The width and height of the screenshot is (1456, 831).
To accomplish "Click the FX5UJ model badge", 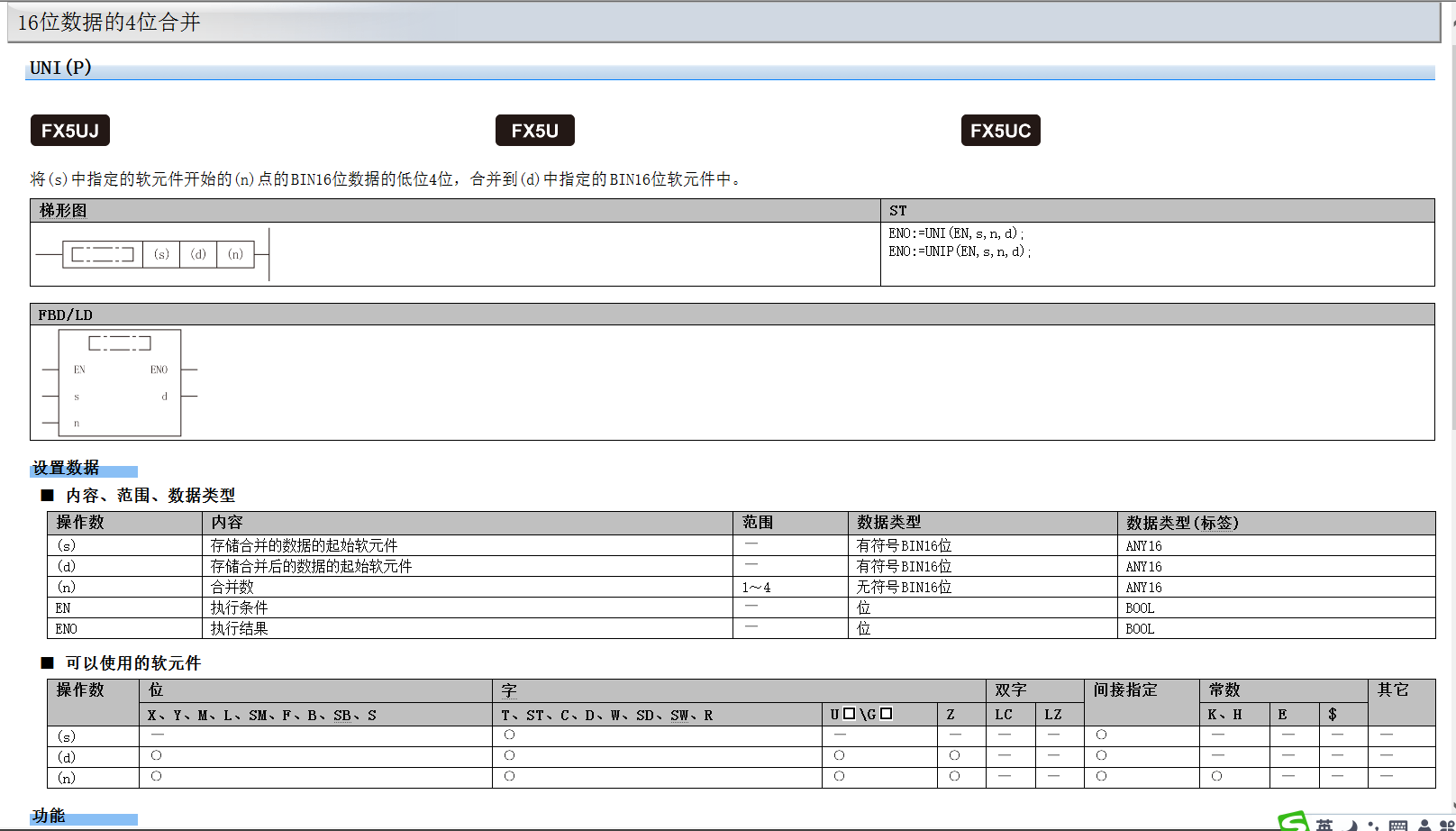I will [70, 131].
